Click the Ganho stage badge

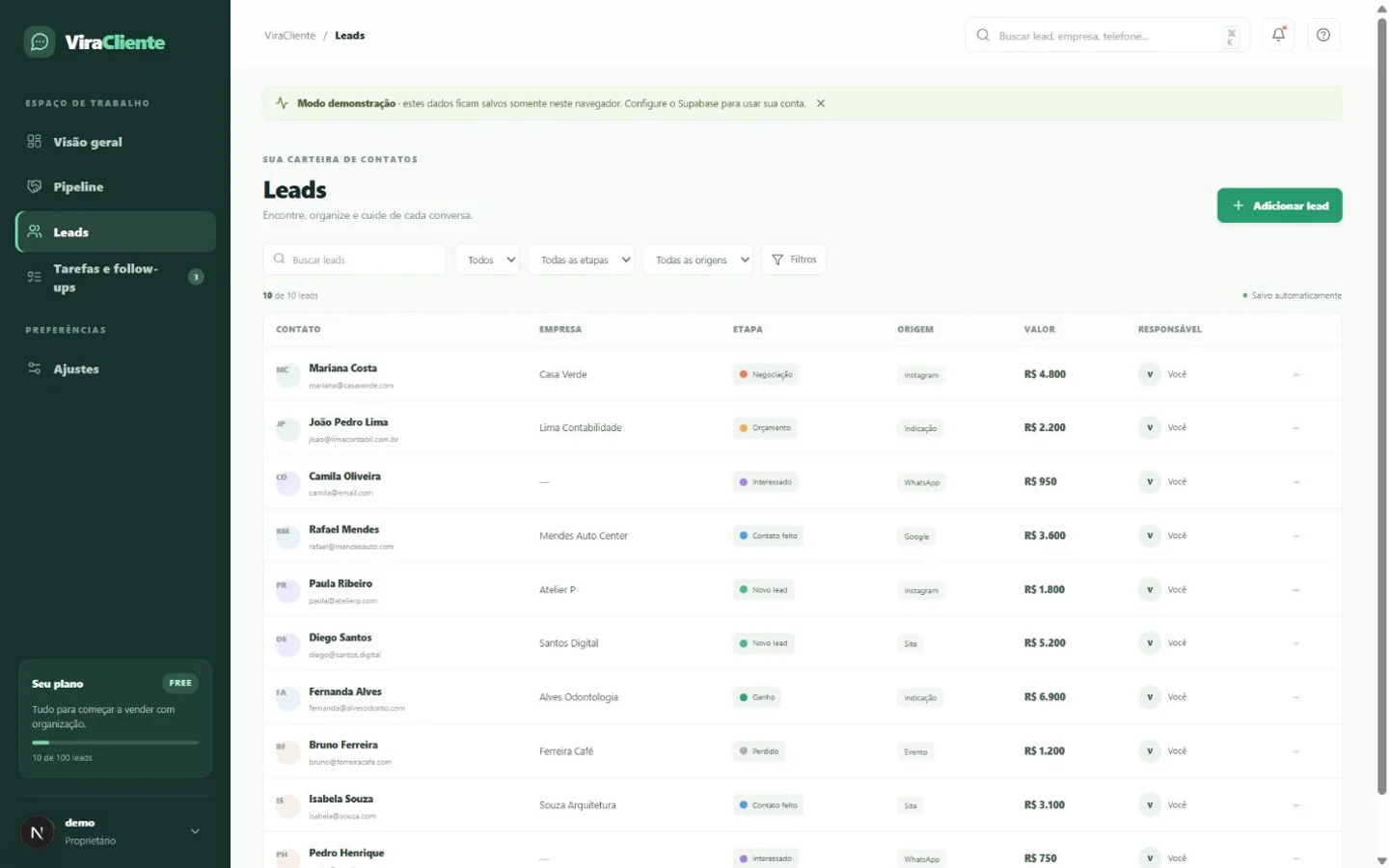[757, 697]
